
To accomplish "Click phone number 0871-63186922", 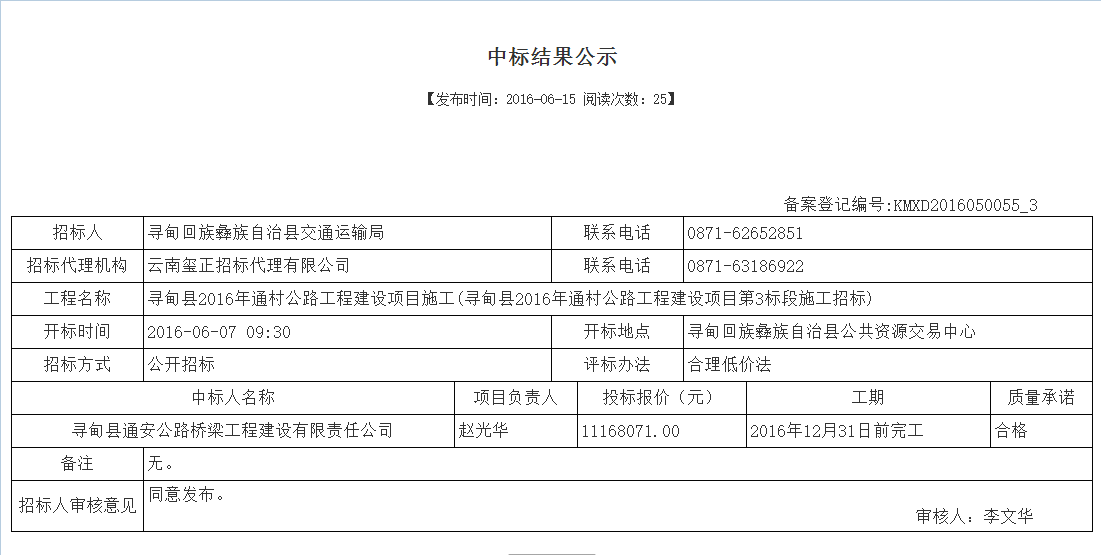I will pos(746,266).
